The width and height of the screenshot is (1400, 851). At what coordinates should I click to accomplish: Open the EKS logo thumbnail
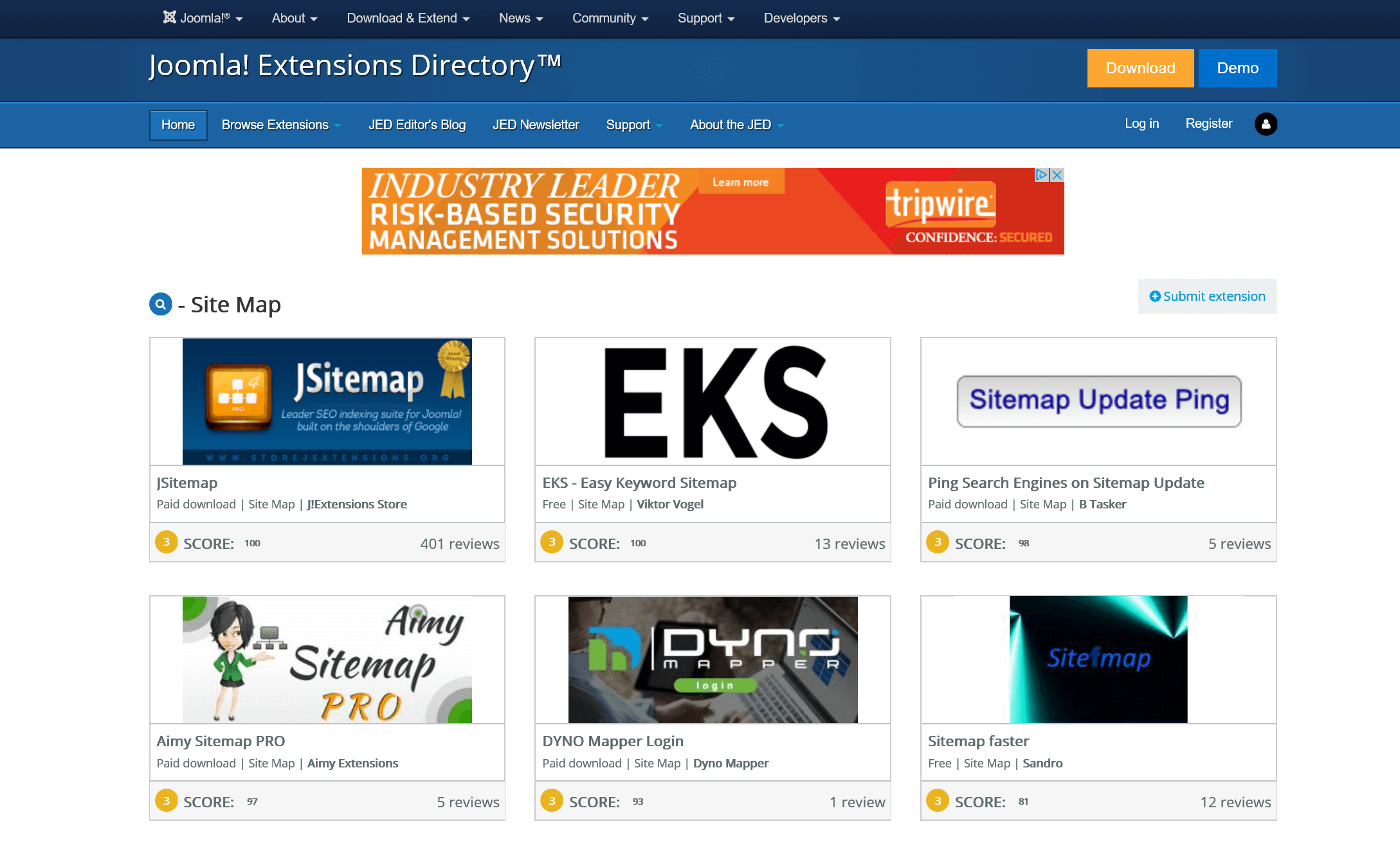tap(713, 402)
